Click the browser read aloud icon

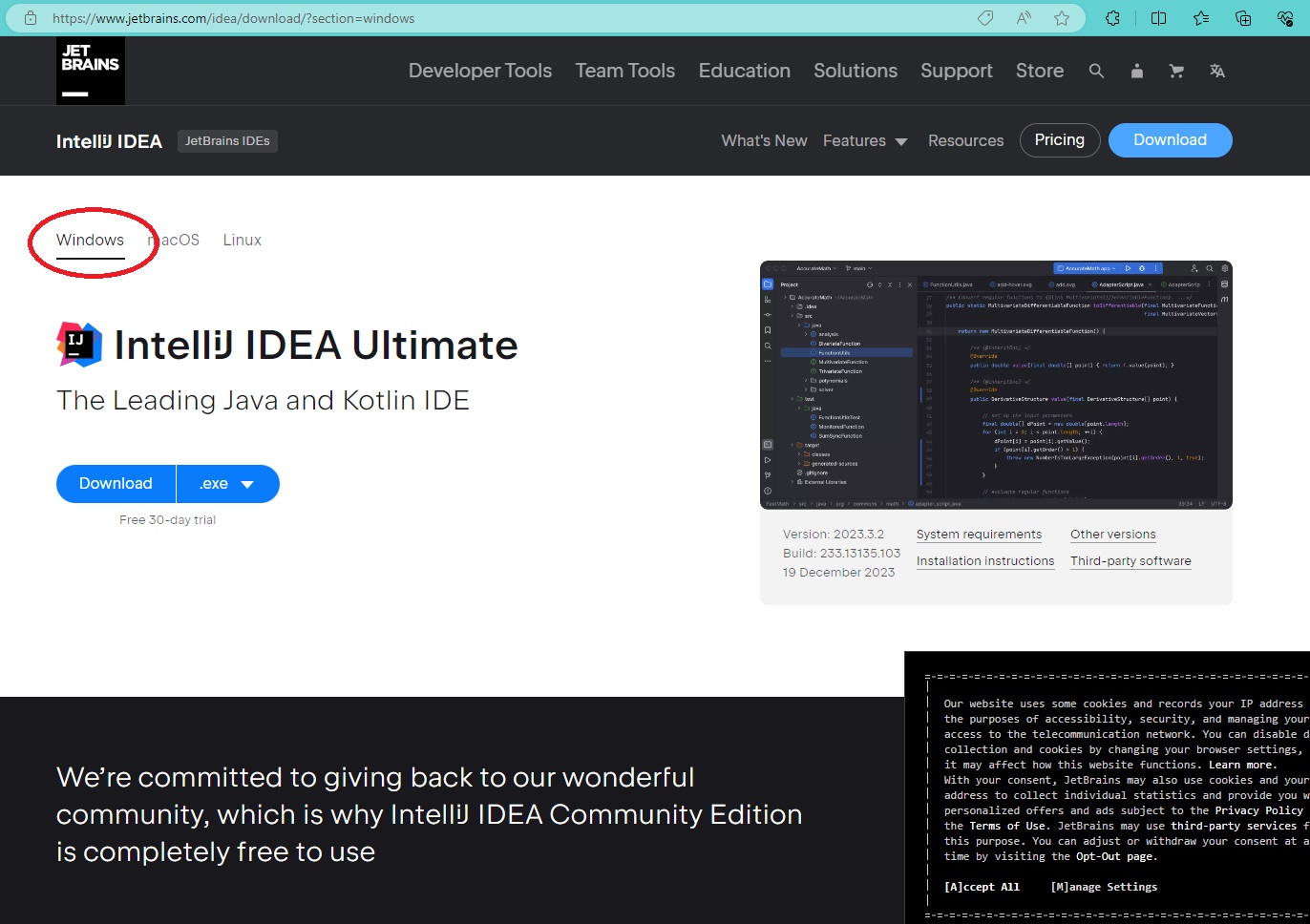click(1024, 18)
